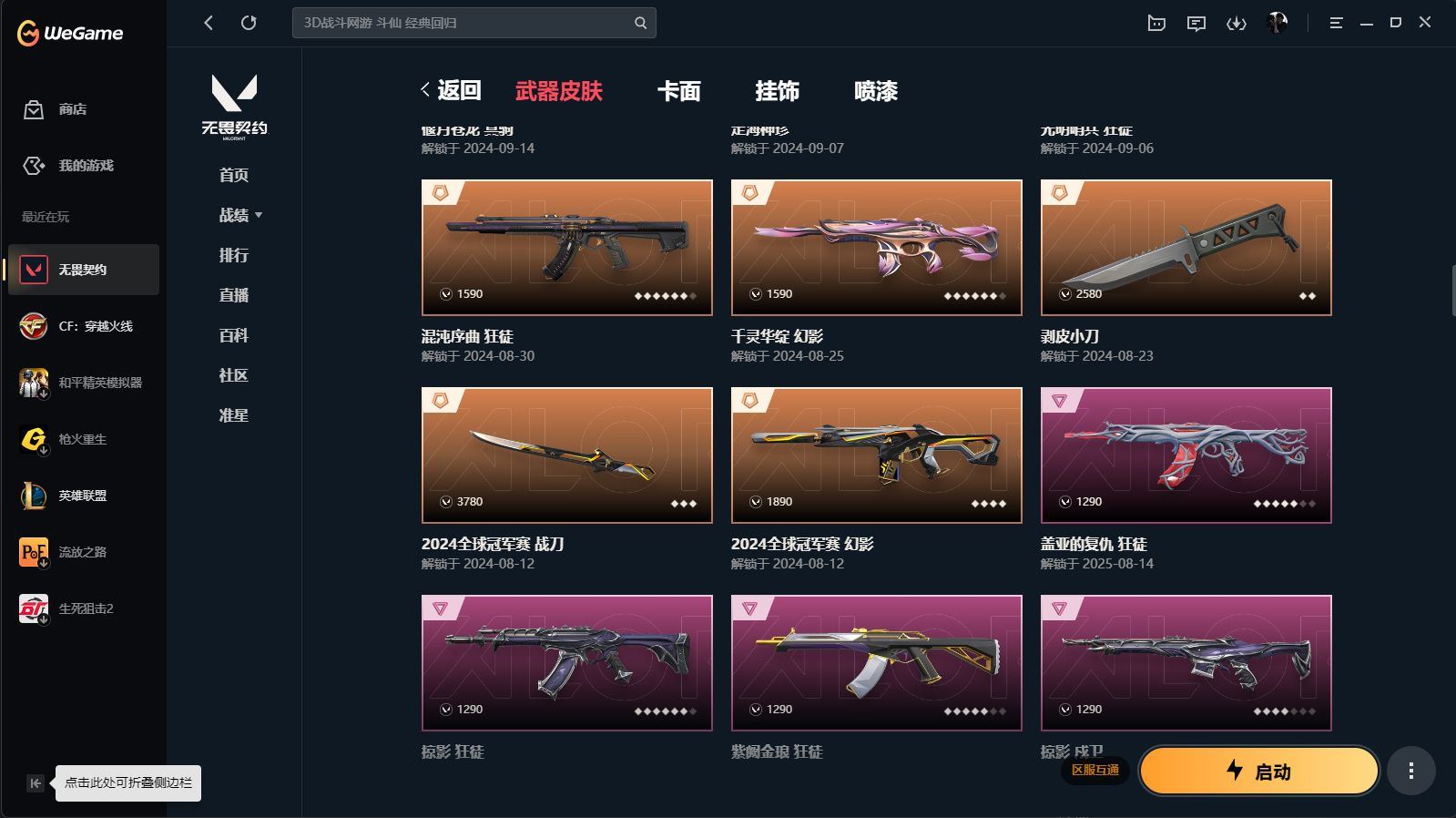The width and height of the screenshot is (1456, 818).
Task: Open the folder icon in title bar
Action: pos(1156,23)
